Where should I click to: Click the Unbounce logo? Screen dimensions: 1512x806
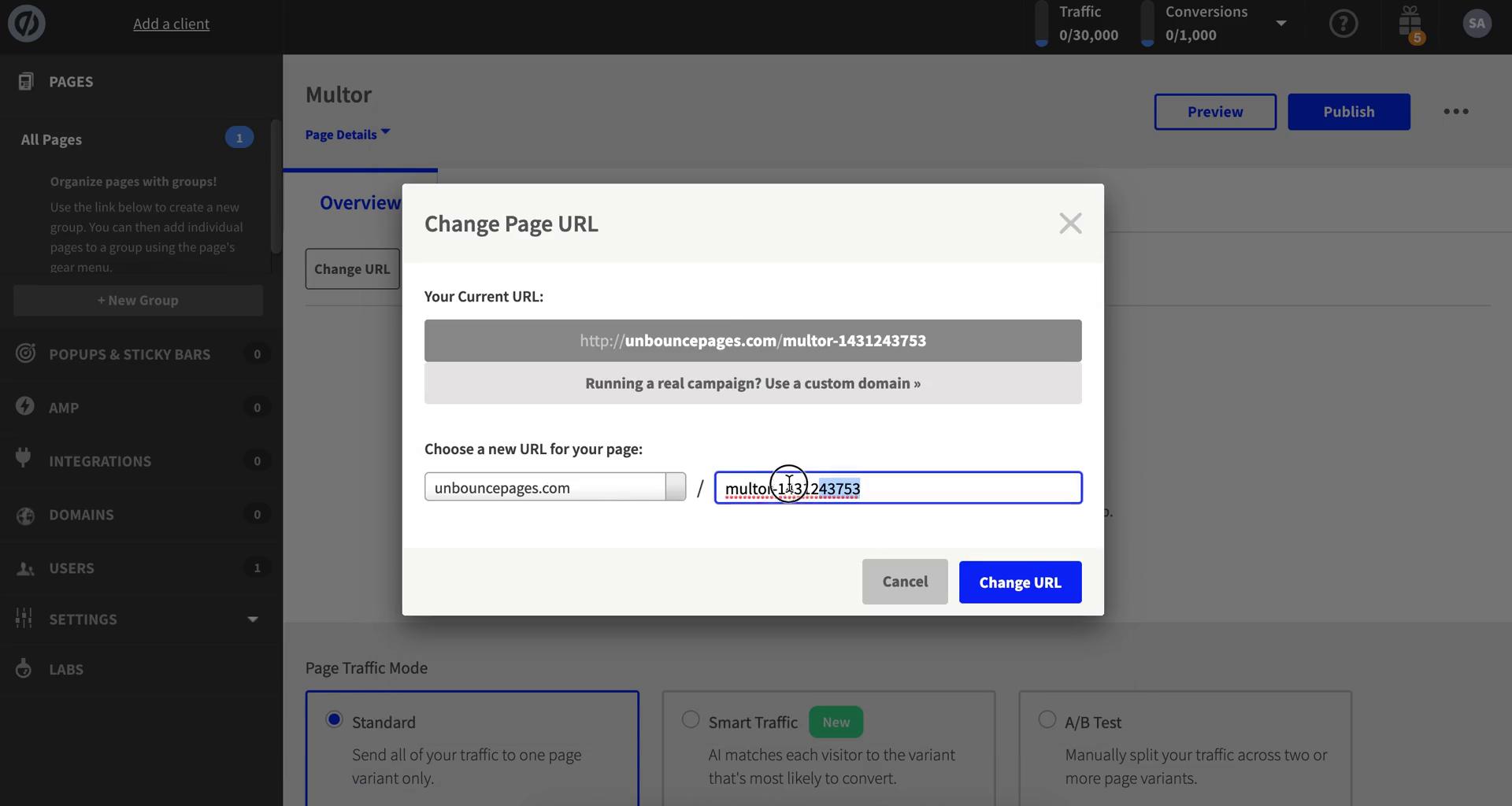[x=26, y=24]
